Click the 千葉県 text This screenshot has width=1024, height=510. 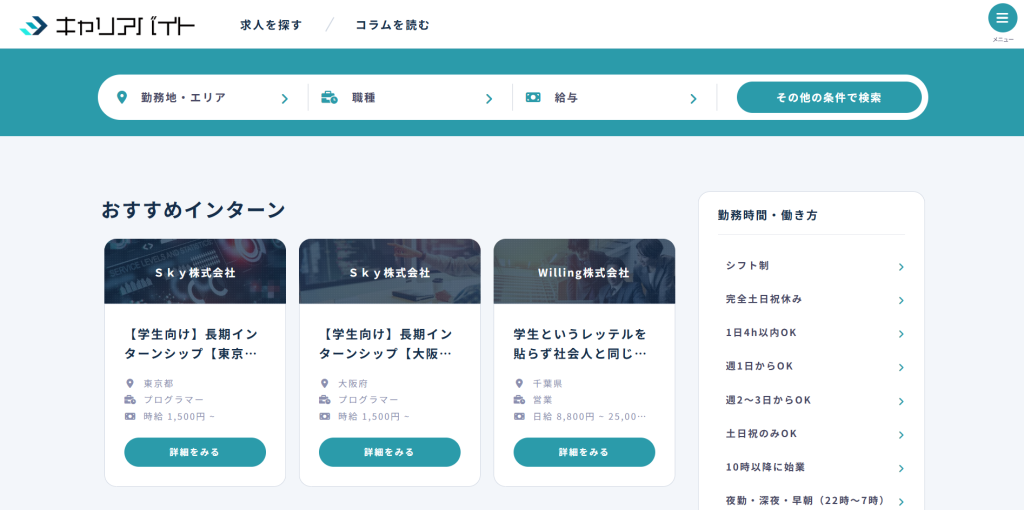pos(548,383)
